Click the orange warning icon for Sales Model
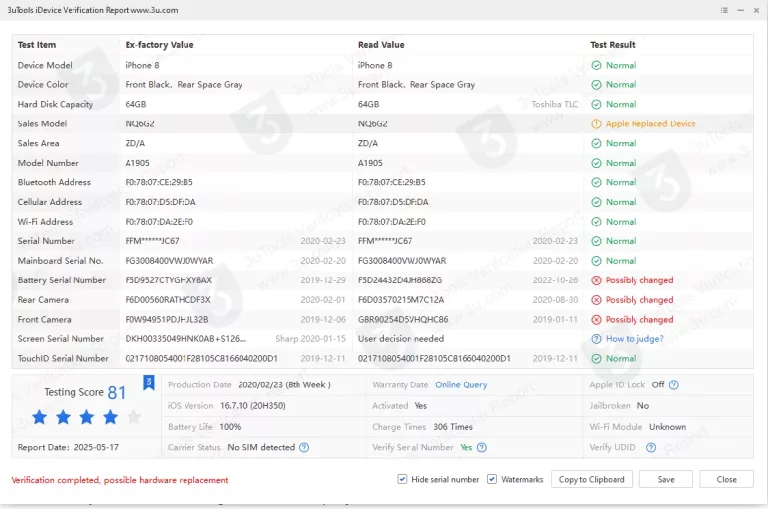The image size is (768, 509). point(596,124)
